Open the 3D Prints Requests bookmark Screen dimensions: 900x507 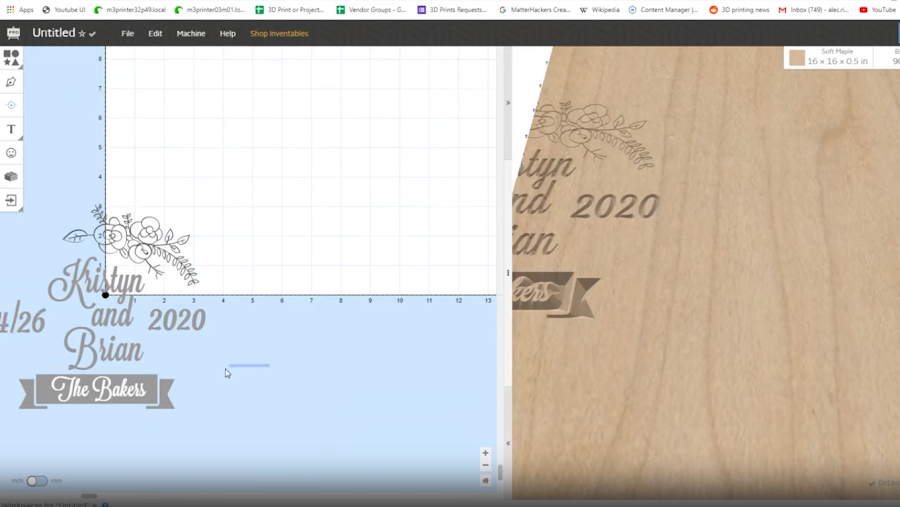point(452,10)
